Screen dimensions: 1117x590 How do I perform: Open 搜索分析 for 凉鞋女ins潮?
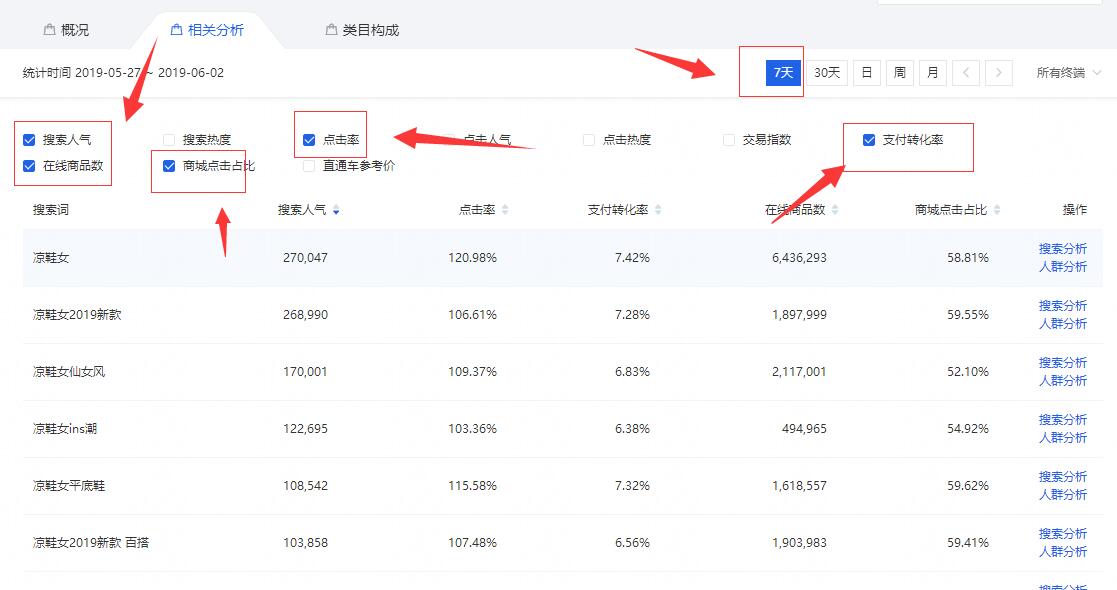tap(1063, 420)
